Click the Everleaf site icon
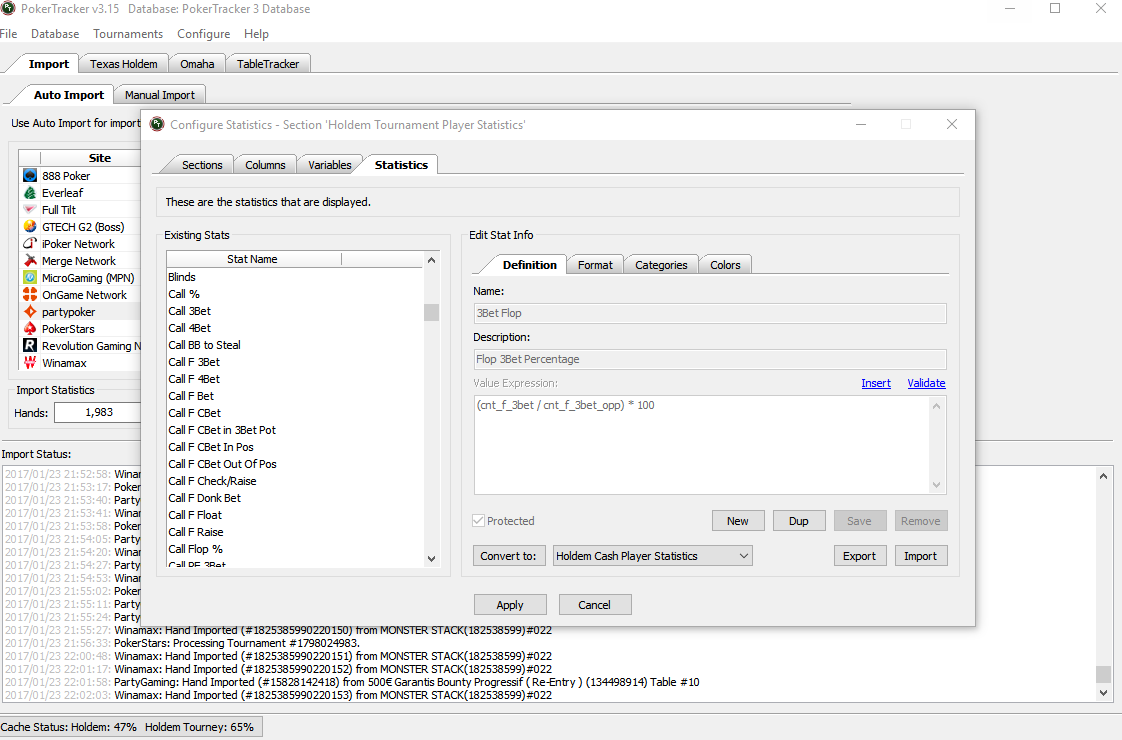 click(x=30, y=193)
